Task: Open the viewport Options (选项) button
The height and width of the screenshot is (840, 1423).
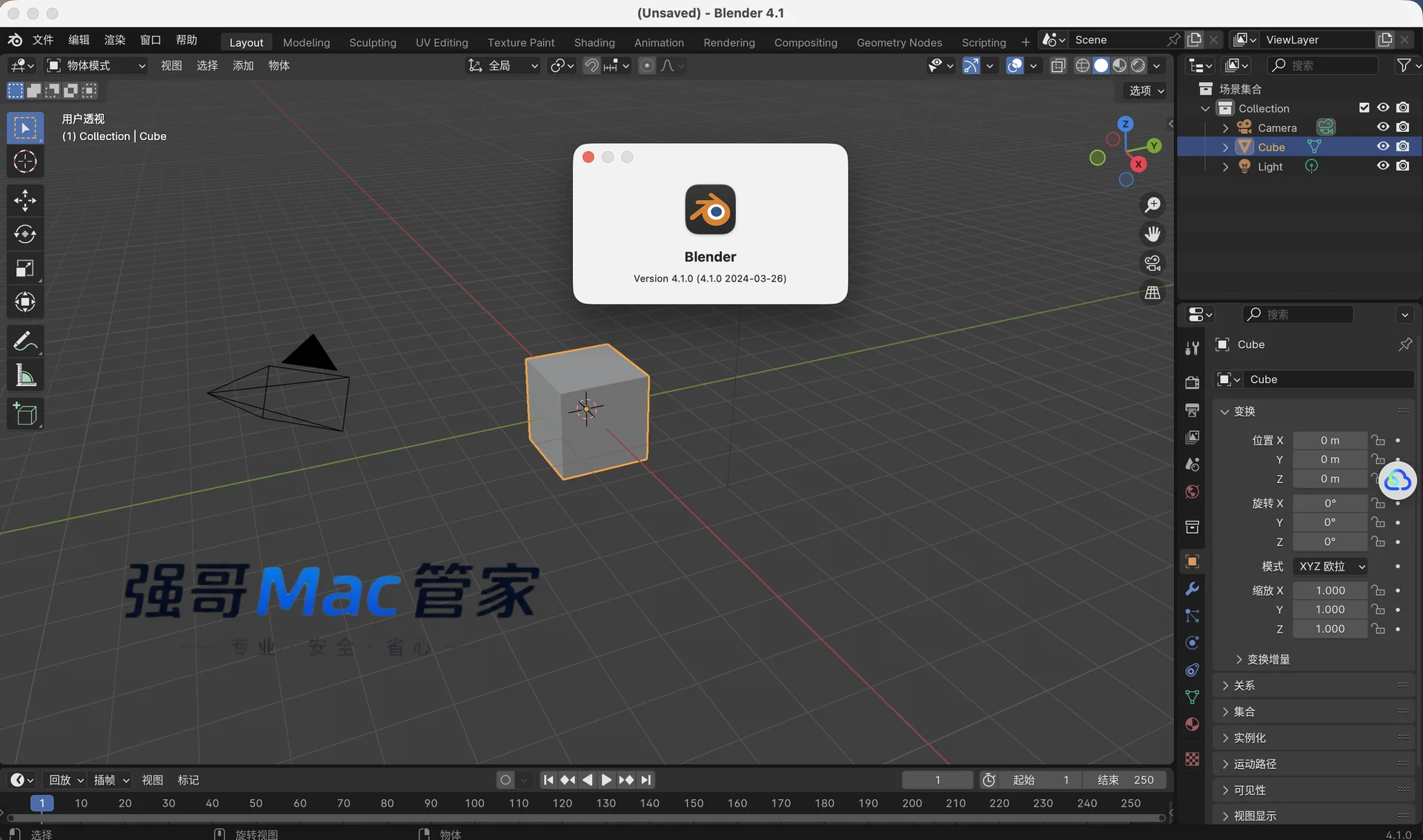Action: [1146, 90]
